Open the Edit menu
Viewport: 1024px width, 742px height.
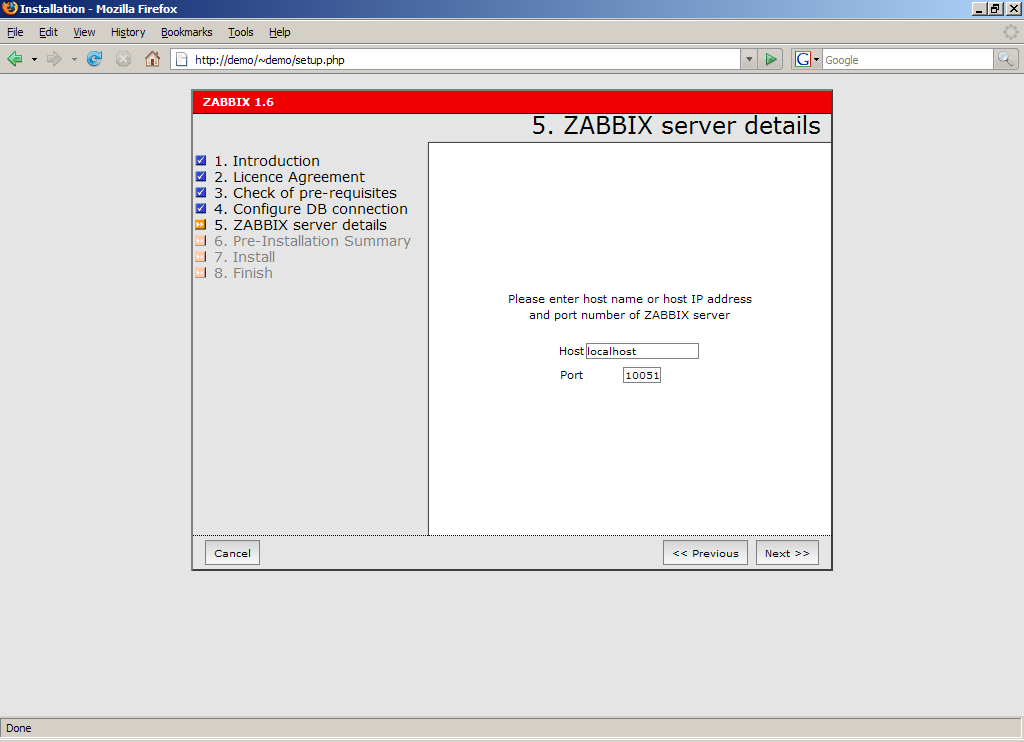pos(48,32)
